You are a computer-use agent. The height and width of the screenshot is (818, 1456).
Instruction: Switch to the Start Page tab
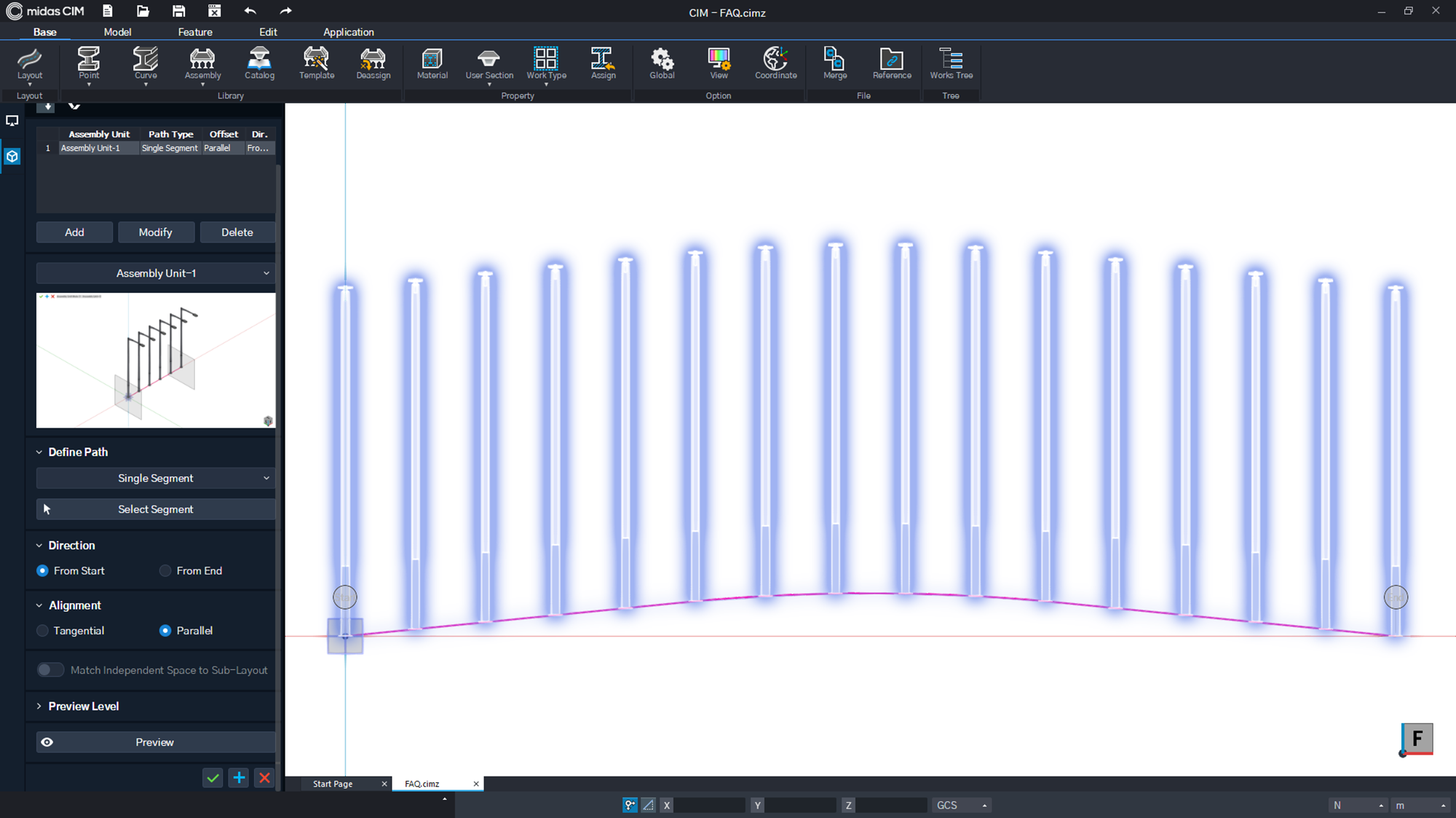pyautogui.click(x=333, y=784)
